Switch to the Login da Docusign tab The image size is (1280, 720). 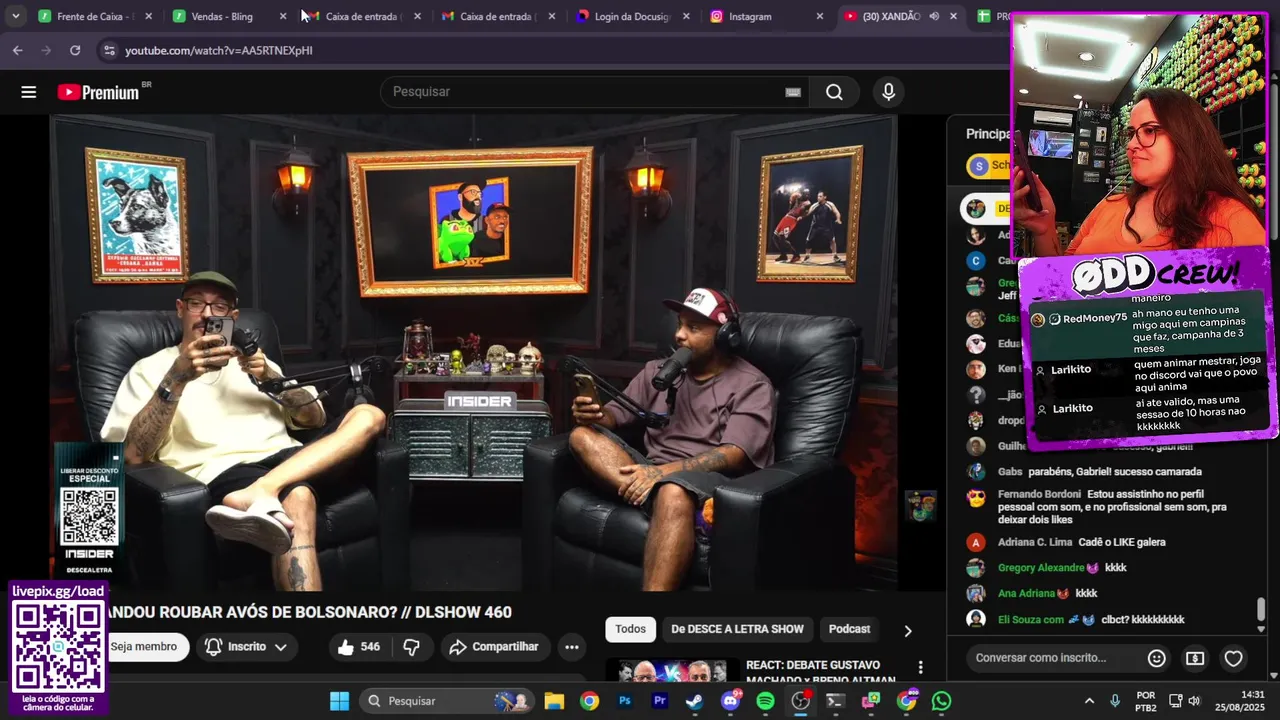pos(634,16)
